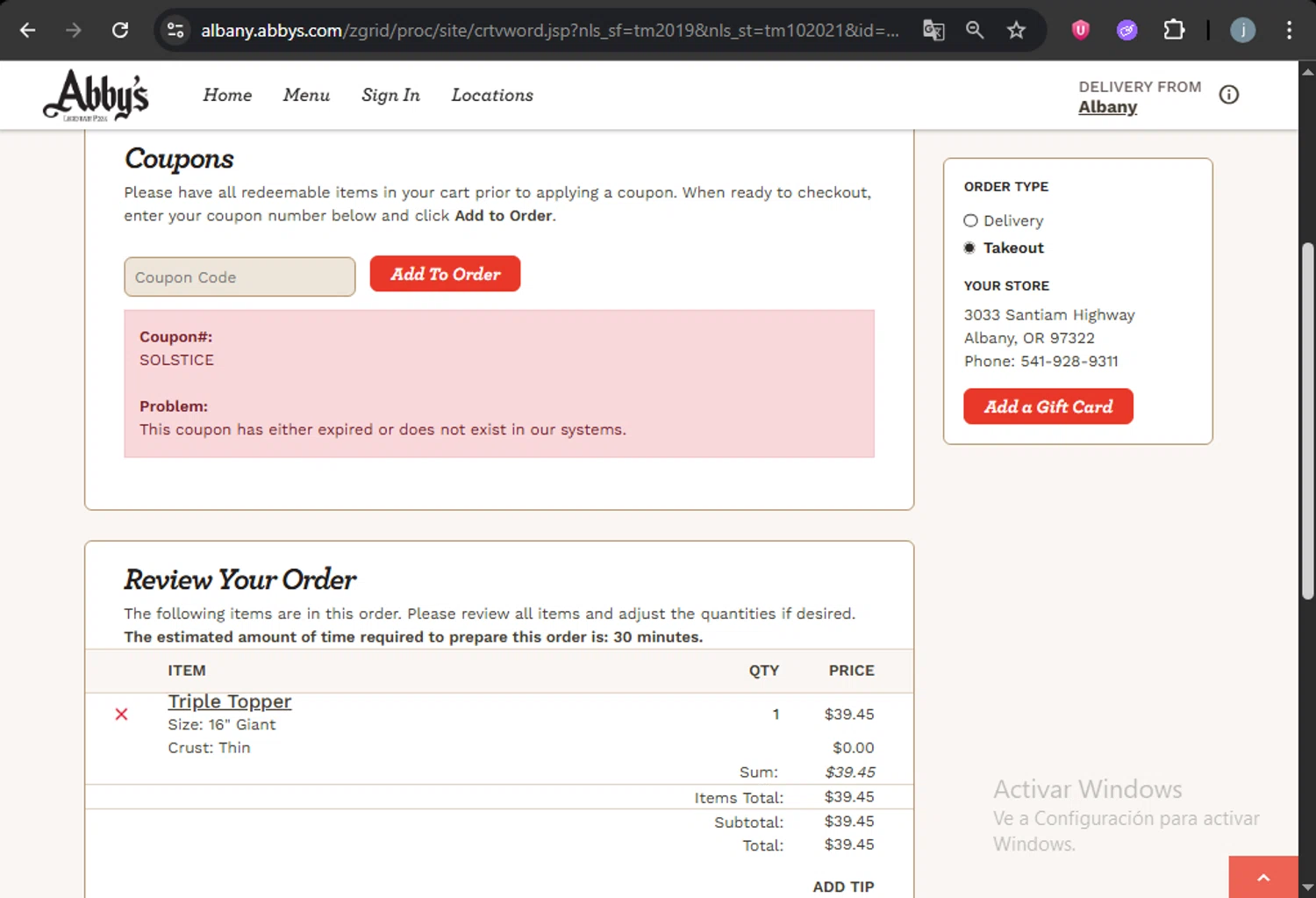Open the Albany store link
Viewport: 1316px width, 898px height.
(1107, 107)
